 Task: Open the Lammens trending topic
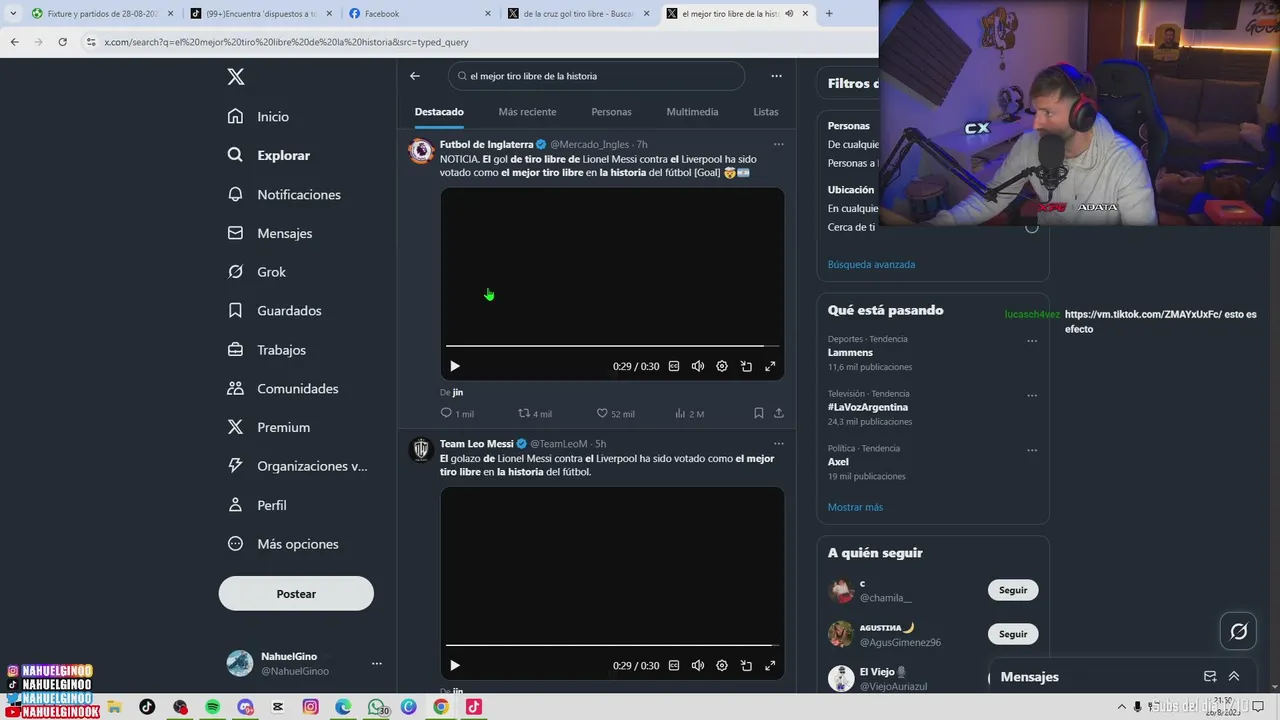pos(850,353)
